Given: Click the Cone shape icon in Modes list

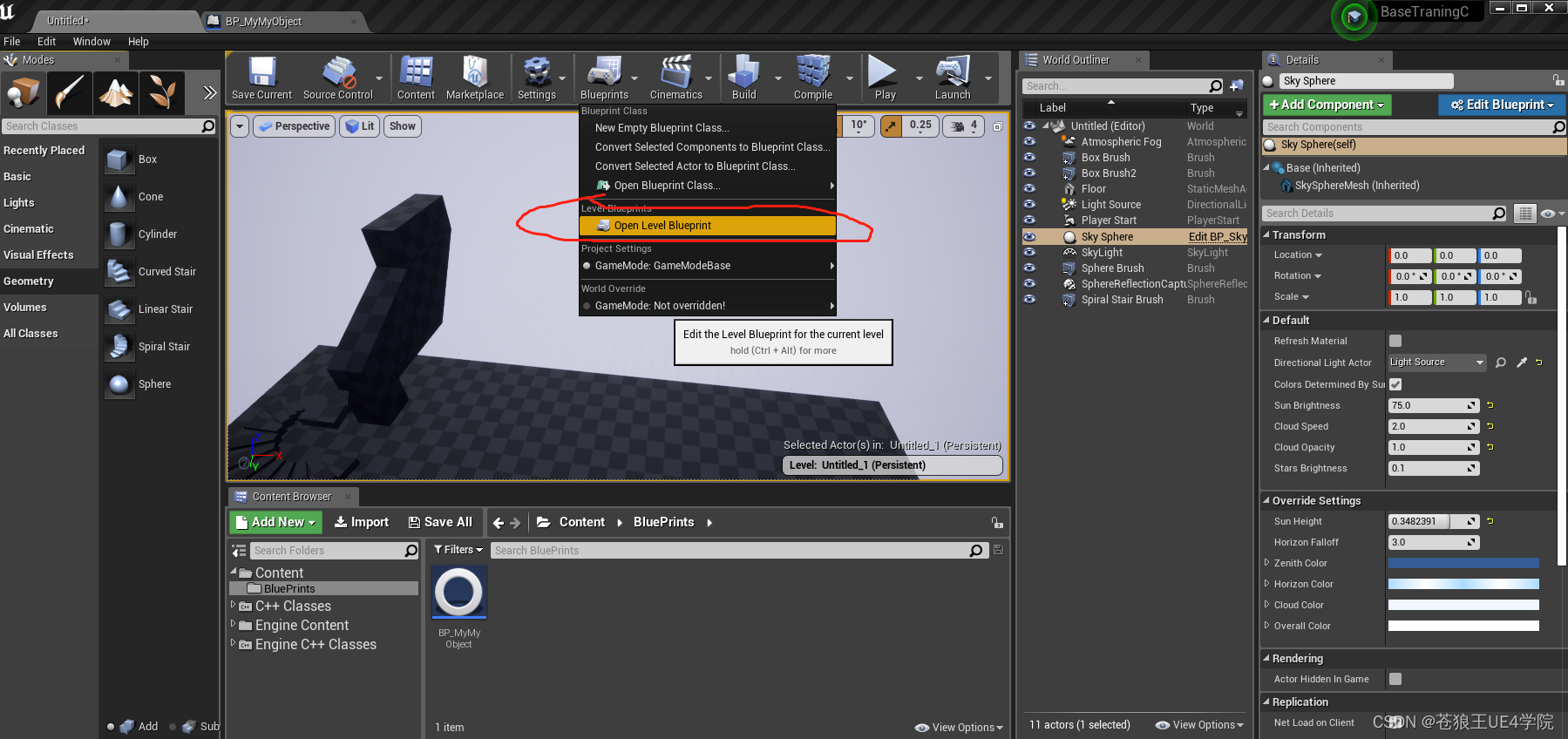Looking at the screenshot, I should tap(119, 197).
